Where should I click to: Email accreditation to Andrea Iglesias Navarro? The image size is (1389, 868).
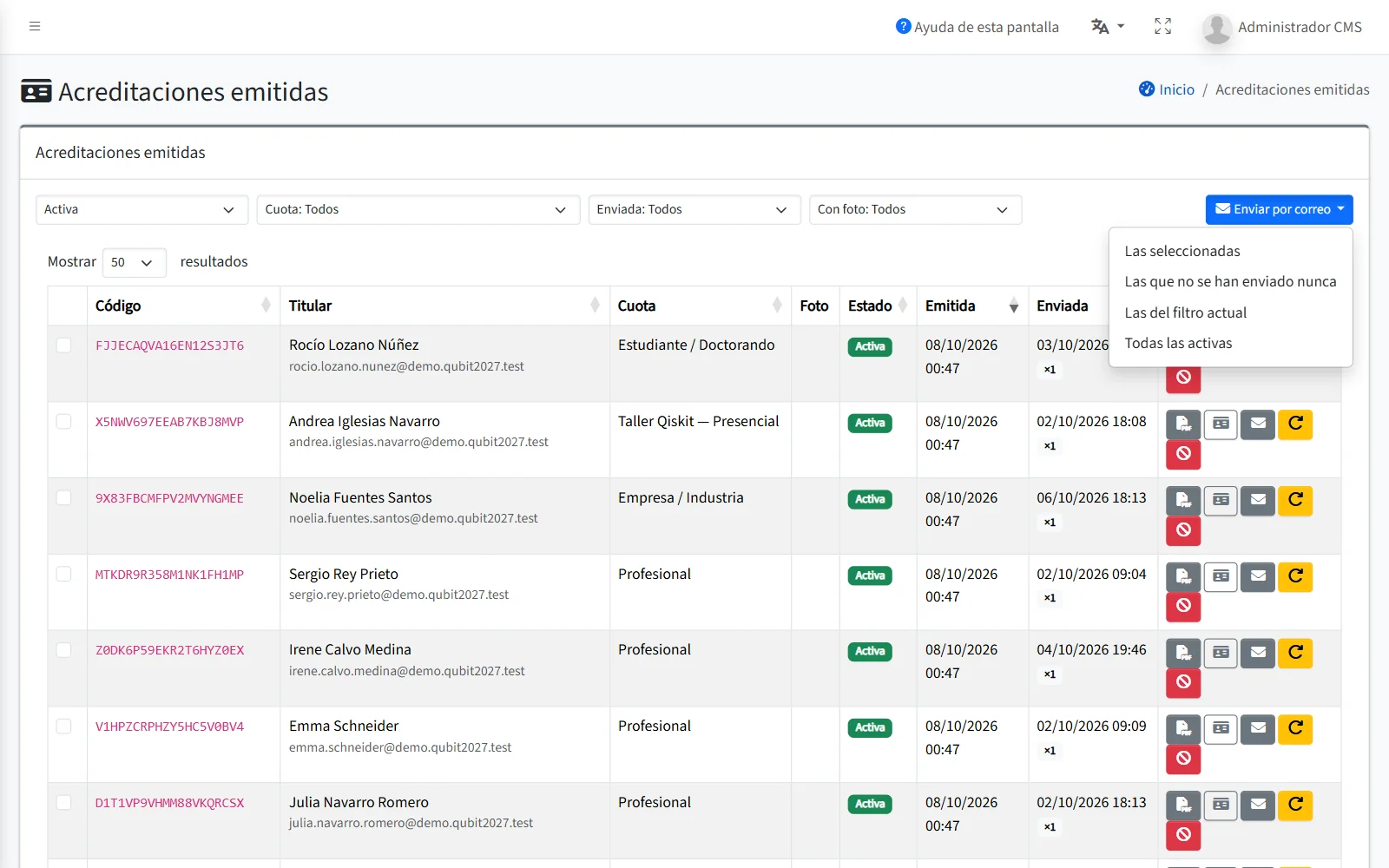coord(1258,424)
